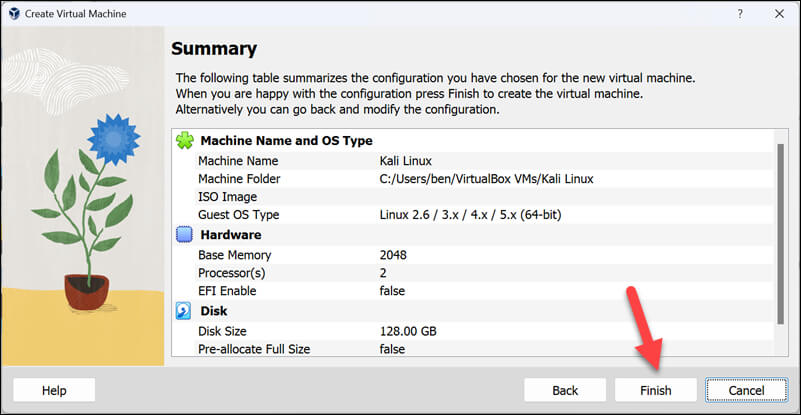Screen dimensions: 801x415
Task: Cancel the virtual machine creation
Action: (746, 390)
